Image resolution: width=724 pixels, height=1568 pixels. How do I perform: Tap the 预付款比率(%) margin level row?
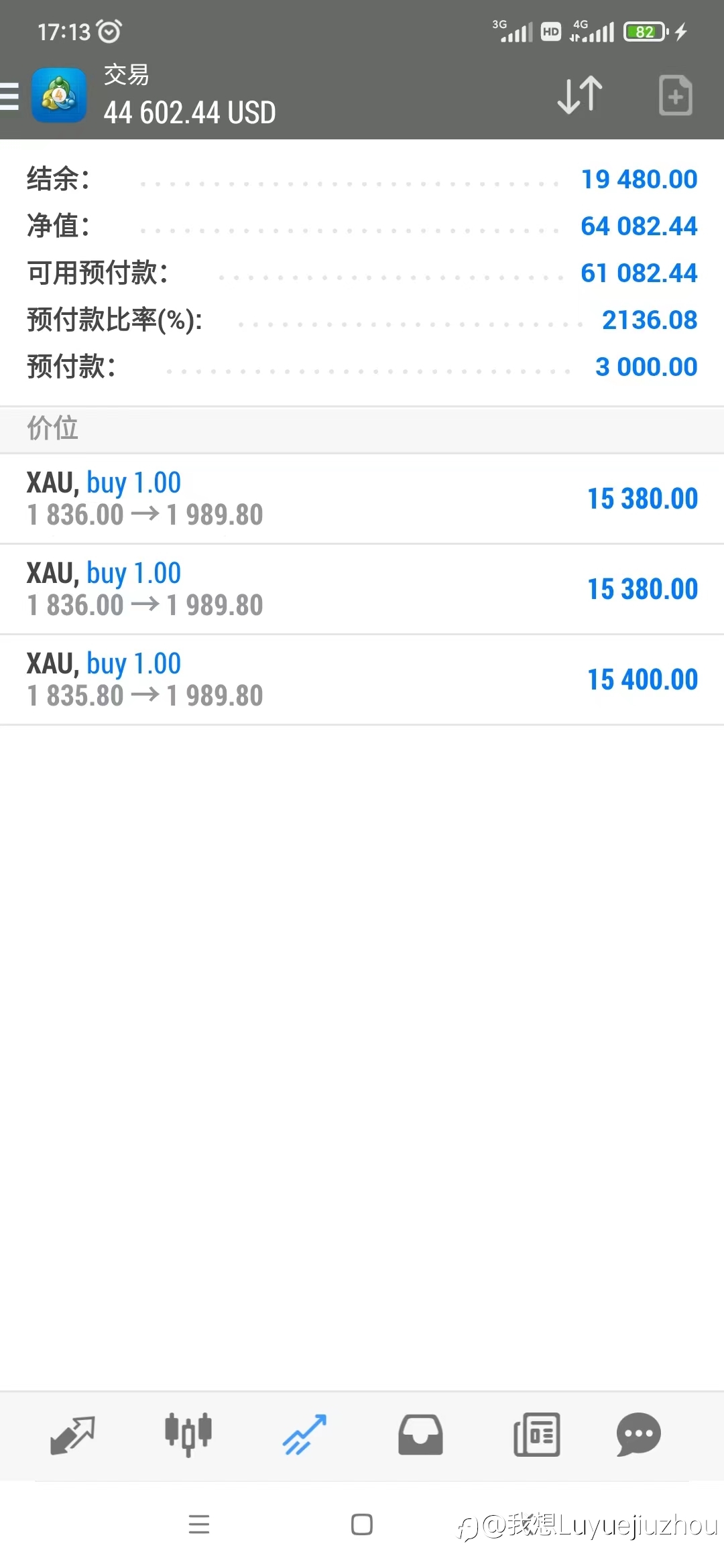coord(362,320)
